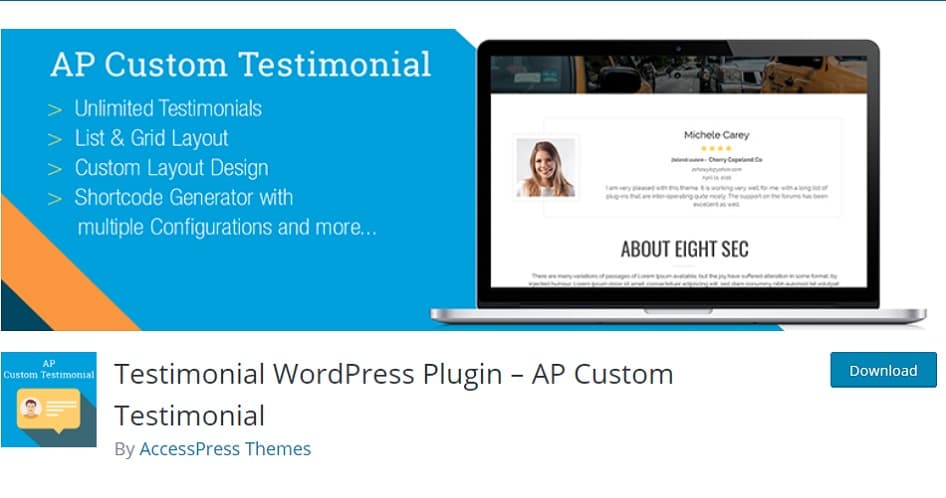Click the "Shortcode Generator with" feature text
Image resolution: width=946 pixels, height=498 pixels.
coord(183,197)
